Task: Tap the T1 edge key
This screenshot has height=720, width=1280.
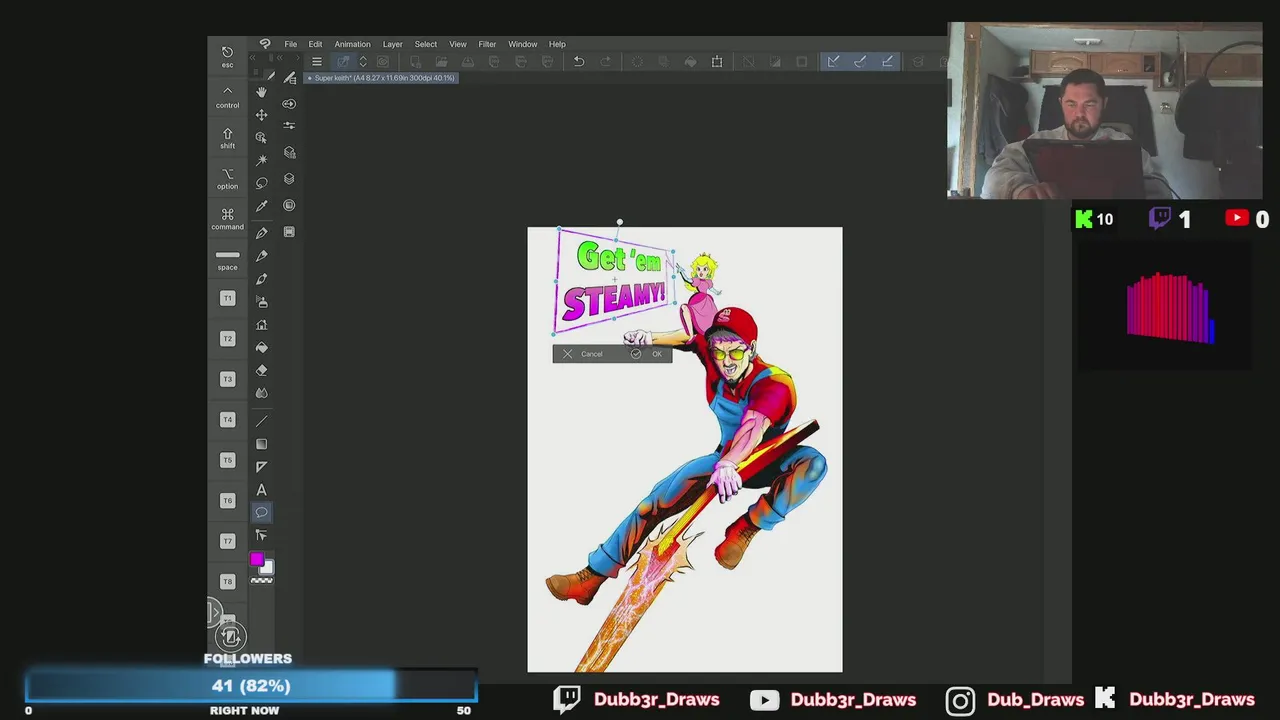Action: (x=227, y=298)
